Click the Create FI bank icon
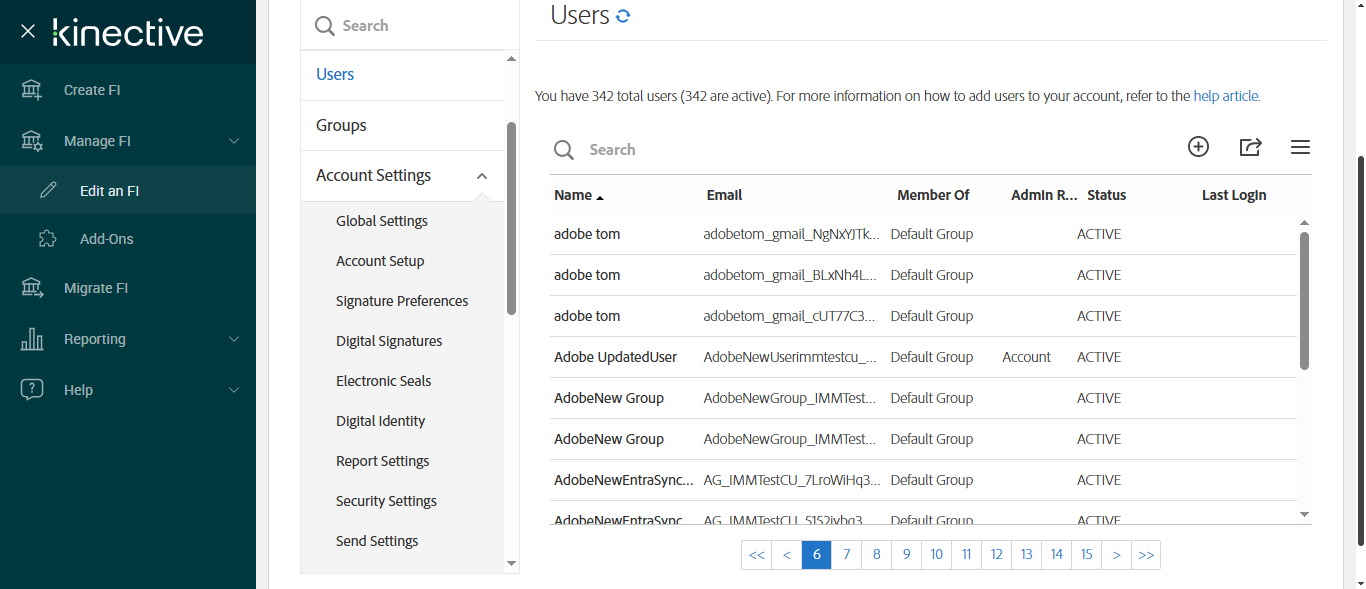The image size is (1366, 589). tap(32, 90)
